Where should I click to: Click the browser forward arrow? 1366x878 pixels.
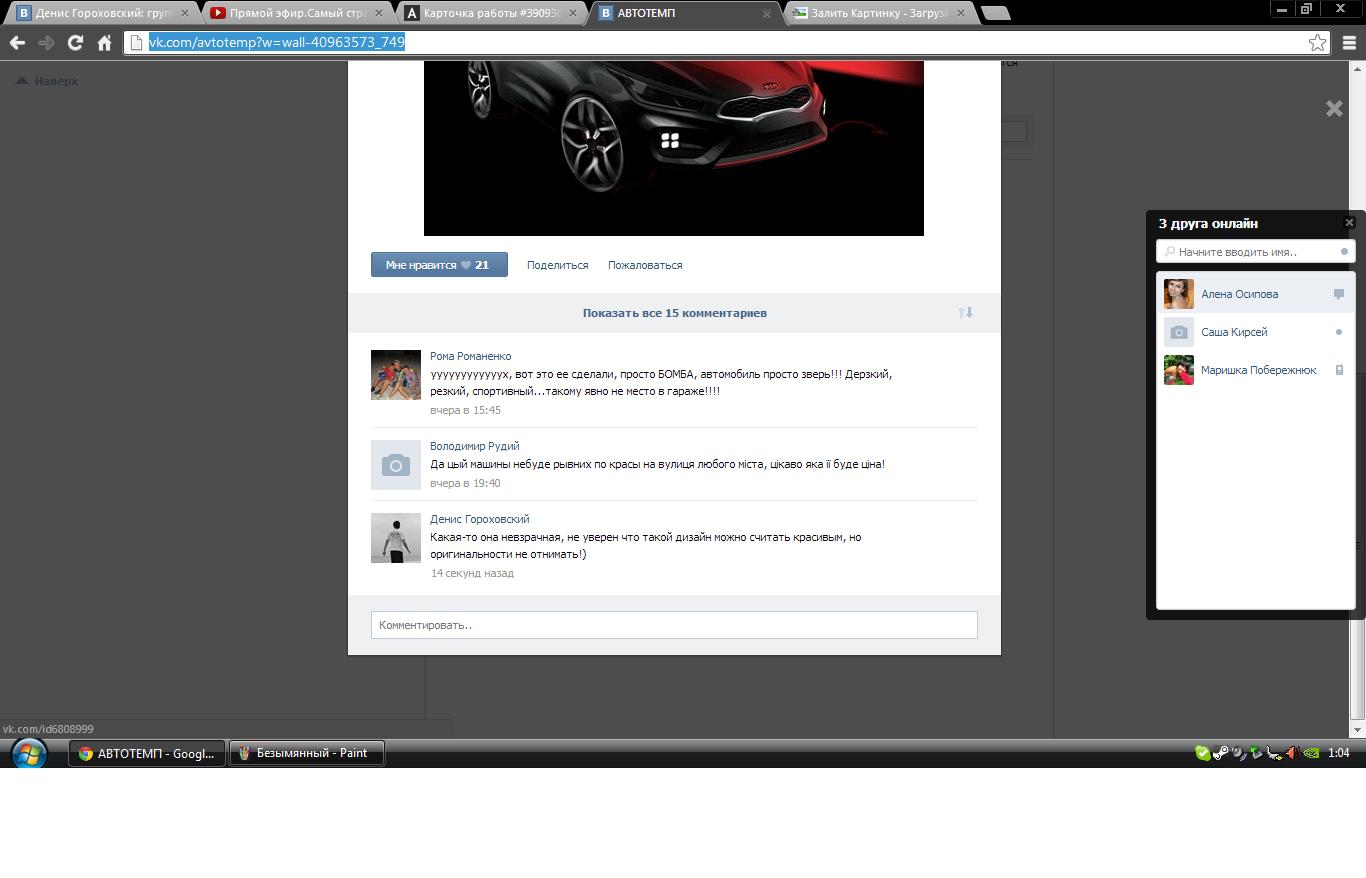[x=46, y=42]
